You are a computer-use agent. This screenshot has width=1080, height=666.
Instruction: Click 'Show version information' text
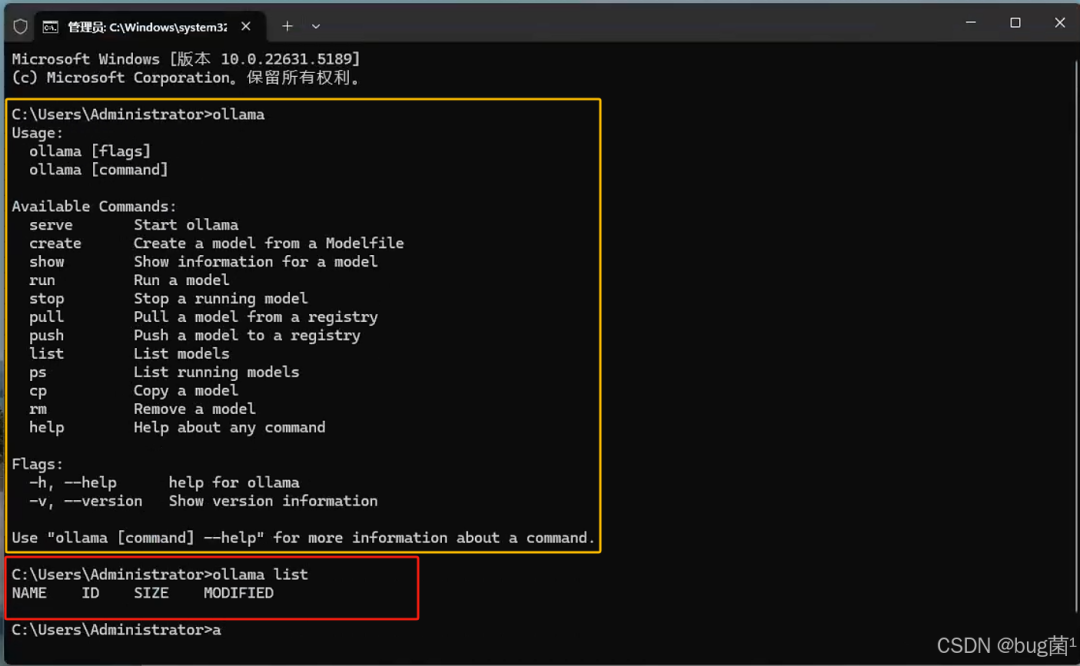pyautogui.click(x=273, y=501)
